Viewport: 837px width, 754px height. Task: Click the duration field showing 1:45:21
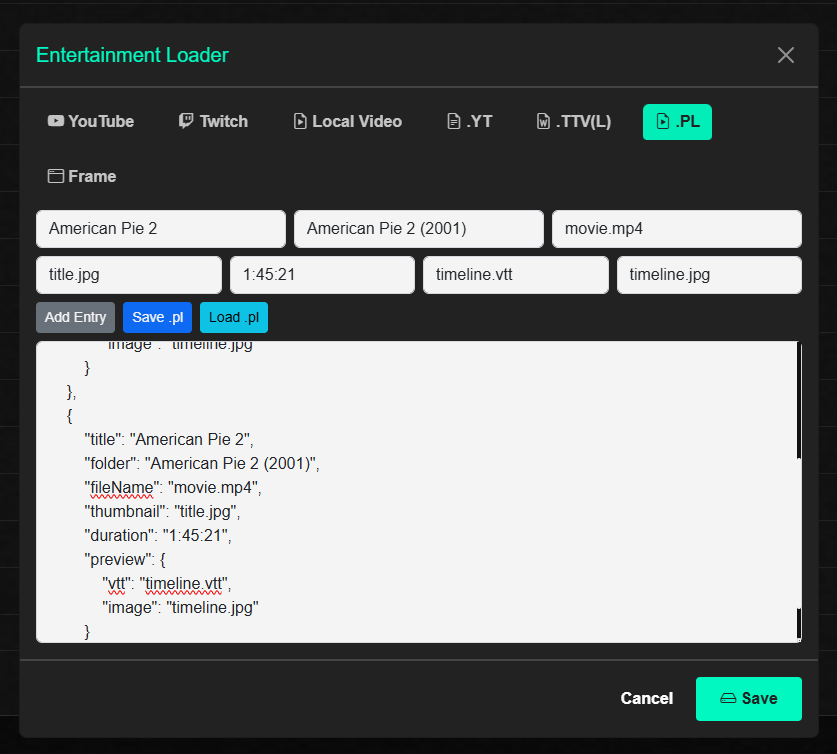(x=322, y=275)
